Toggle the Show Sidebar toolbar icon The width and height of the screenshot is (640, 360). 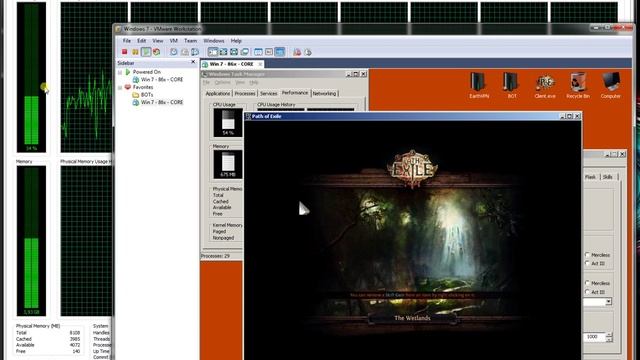[x=213, y=52]
